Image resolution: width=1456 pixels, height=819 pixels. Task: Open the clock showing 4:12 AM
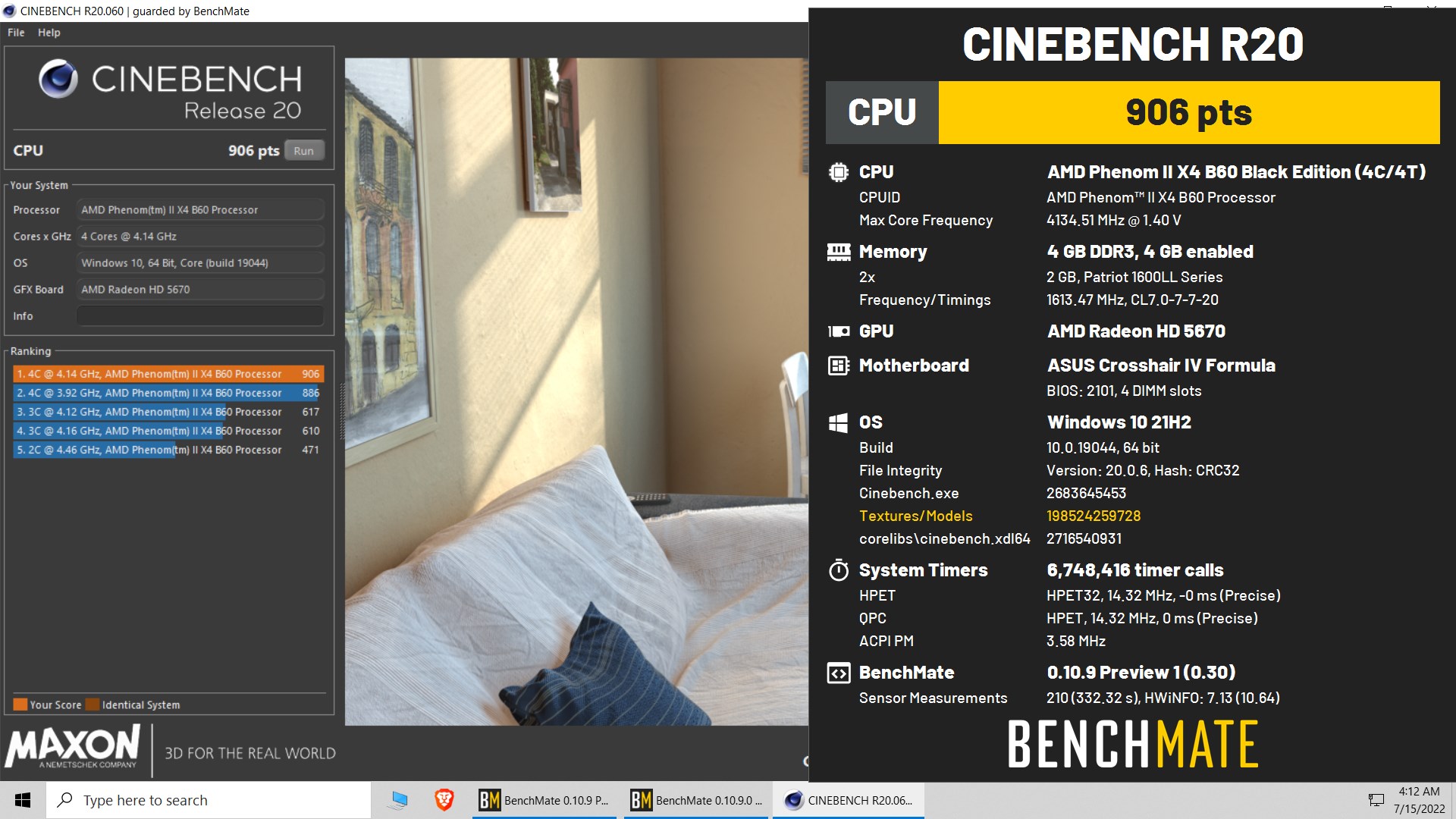click(x=1419, y=800)
